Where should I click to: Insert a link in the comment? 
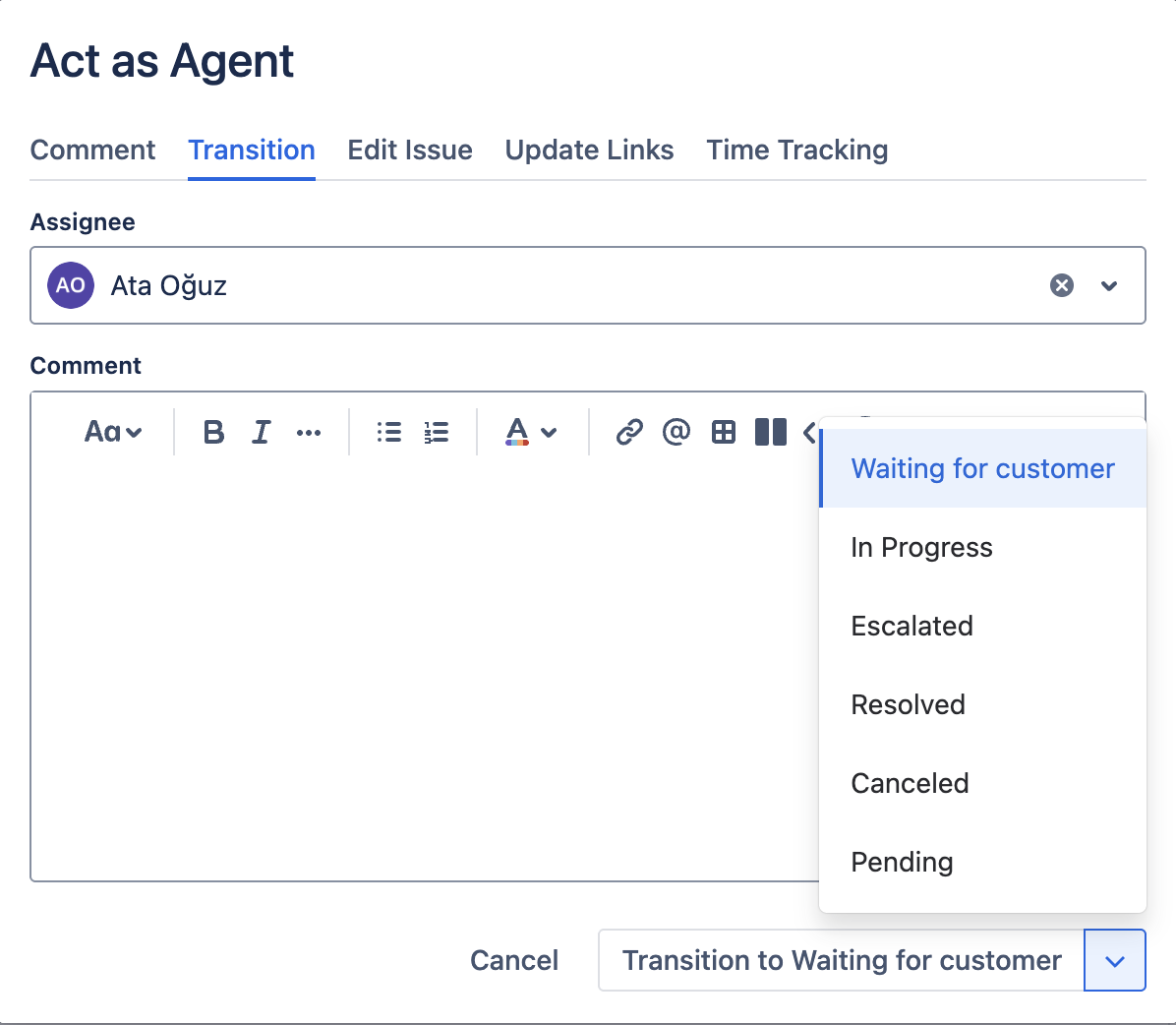pos(629,432)
